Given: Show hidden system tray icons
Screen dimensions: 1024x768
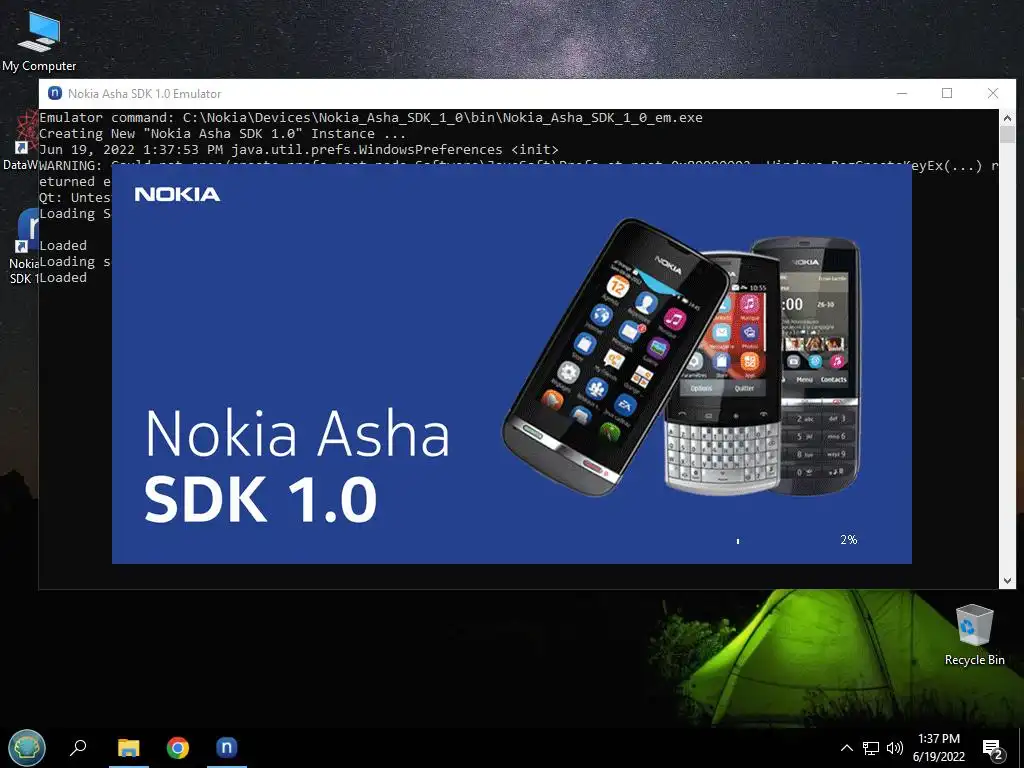Looking at the screenshot, I should (x=846, y=748).
